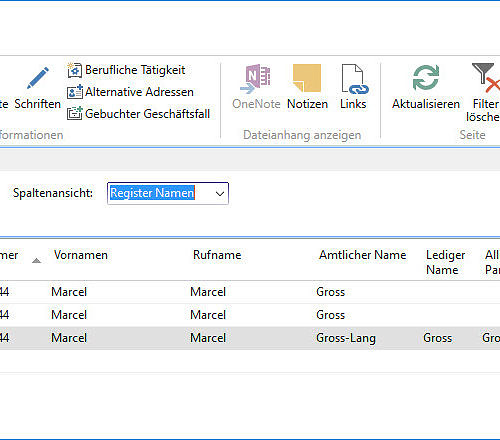Open the Notizen sticky note icon
The image size is (500, 440).
(307, 78)
